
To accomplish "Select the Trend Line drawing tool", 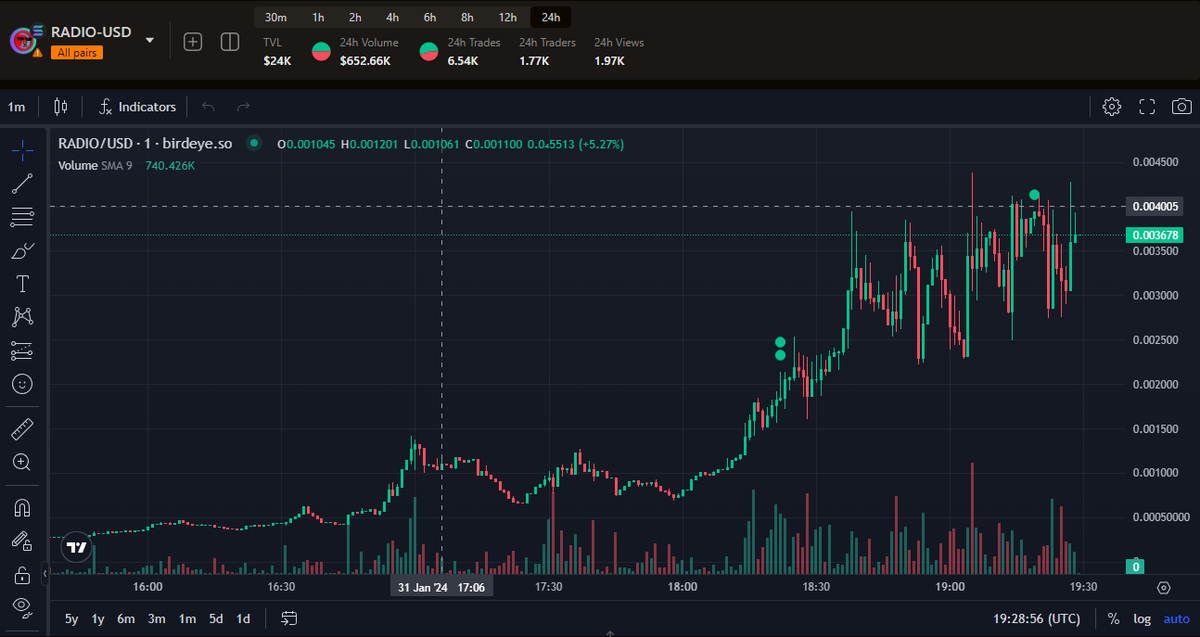I will [22, 183].
